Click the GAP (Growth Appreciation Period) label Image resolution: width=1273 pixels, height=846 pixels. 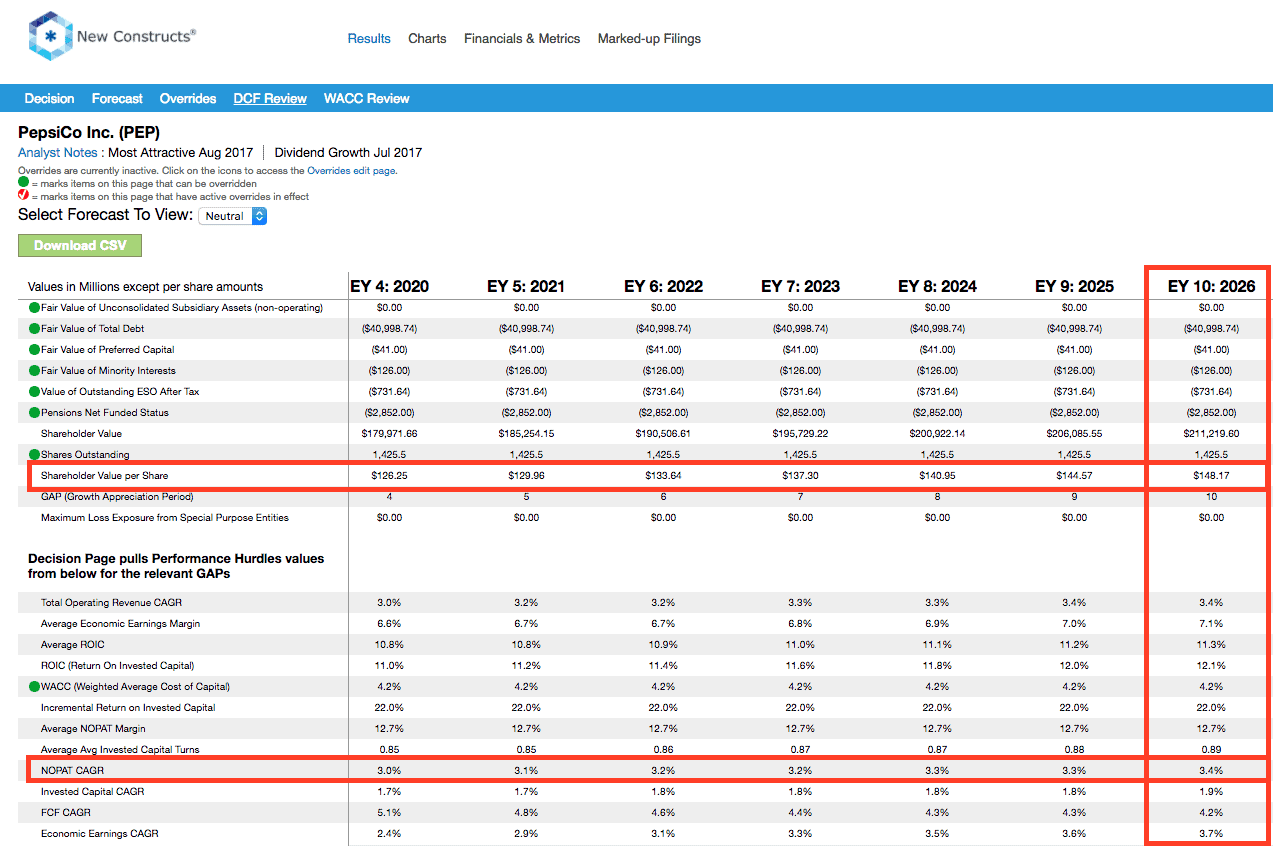117,496
